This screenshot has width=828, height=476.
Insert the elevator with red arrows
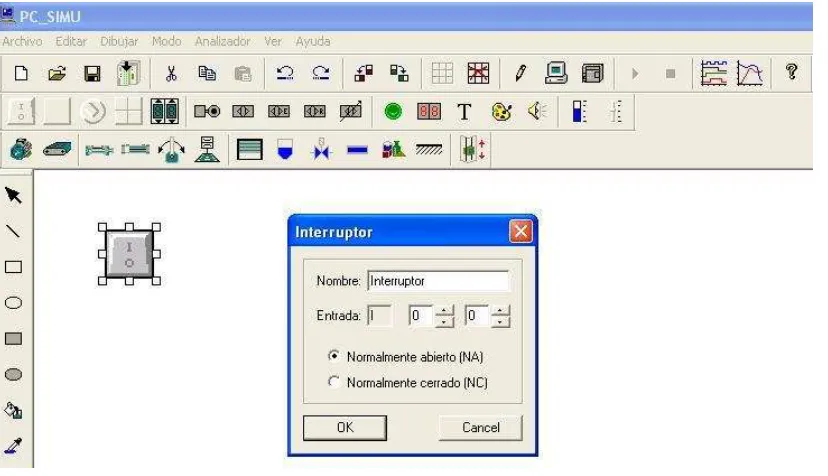[473, 150]
